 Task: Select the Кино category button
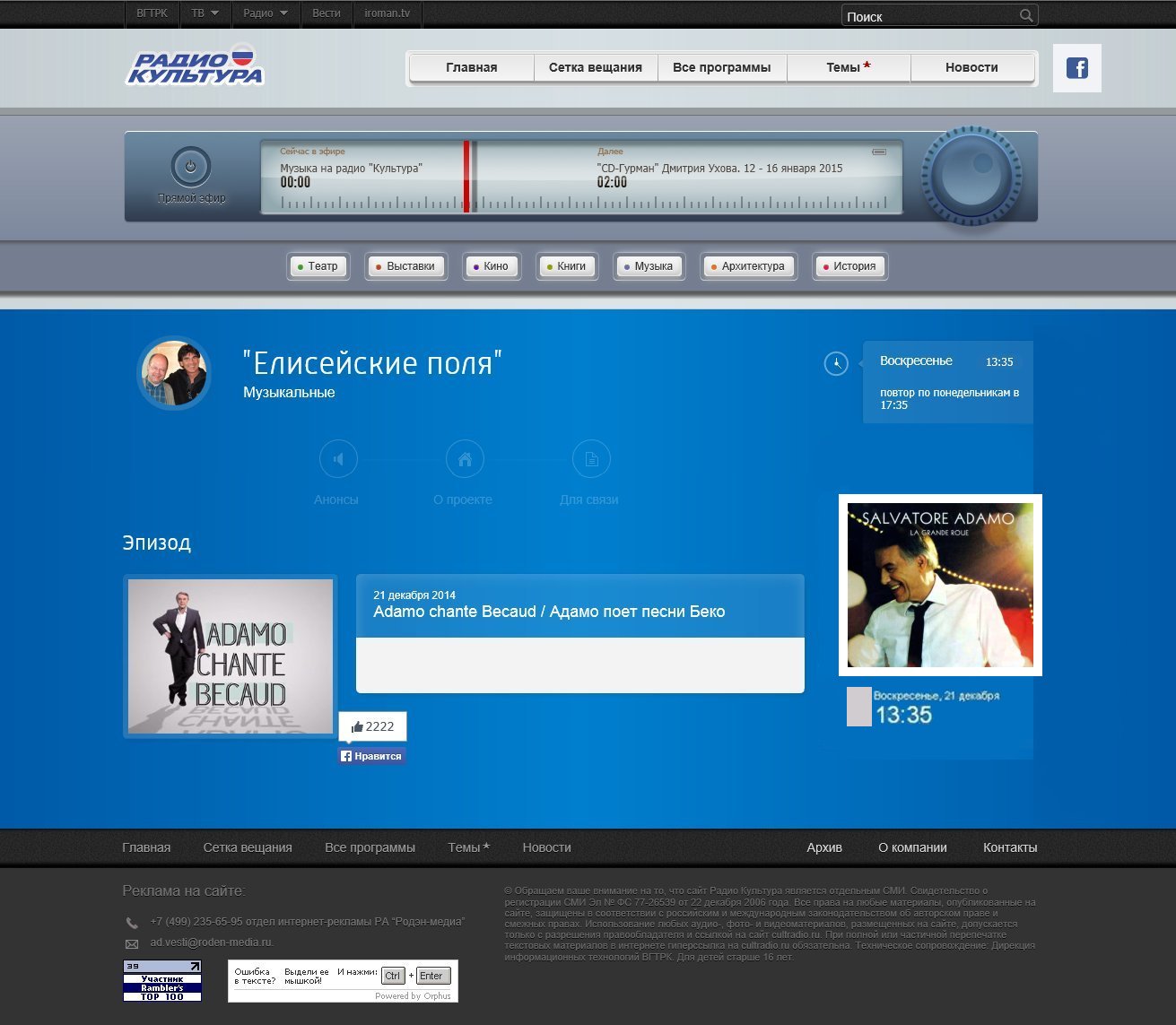click(491, 266)
